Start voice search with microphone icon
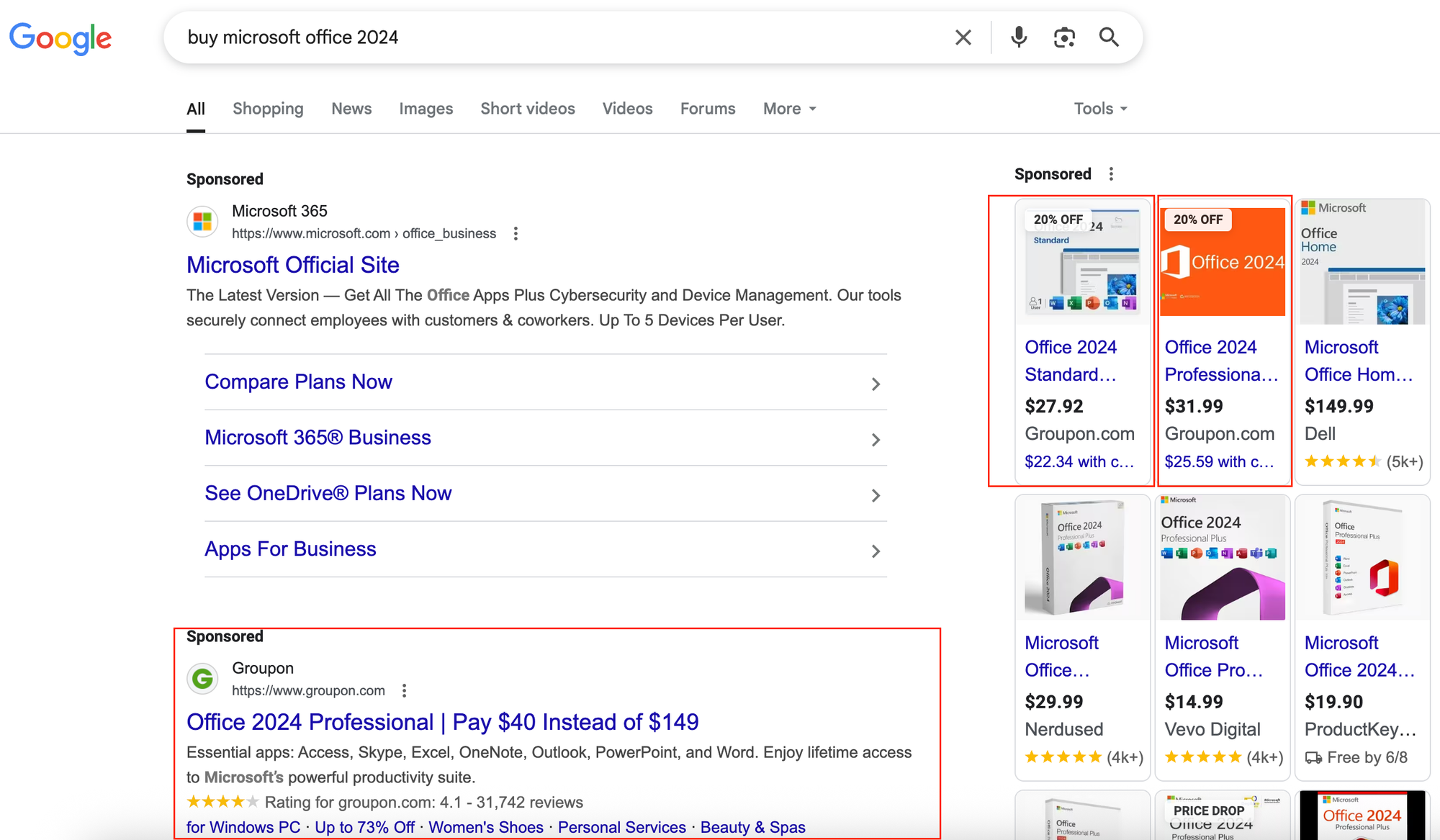1440x840 pixels. [1019, 37]
